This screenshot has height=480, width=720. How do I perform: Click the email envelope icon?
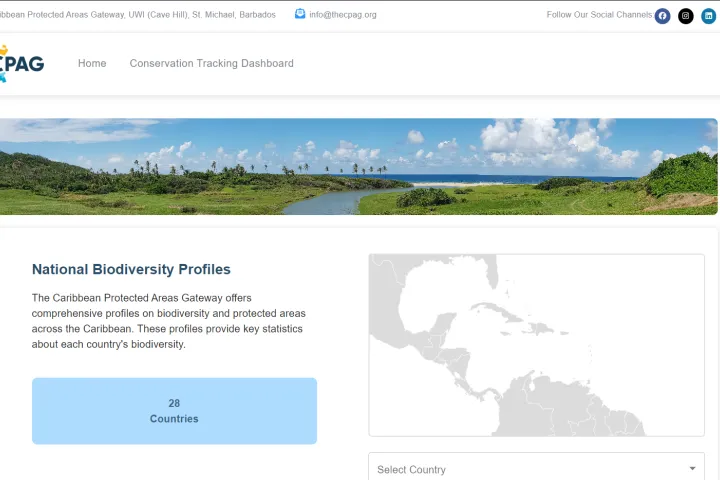click(x=300, y=14)
